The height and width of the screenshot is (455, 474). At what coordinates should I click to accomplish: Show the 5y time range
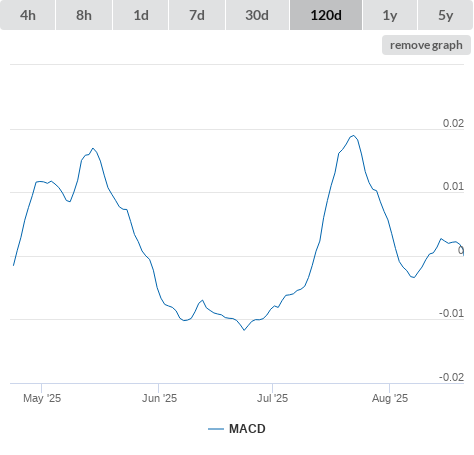pos(445,15)
